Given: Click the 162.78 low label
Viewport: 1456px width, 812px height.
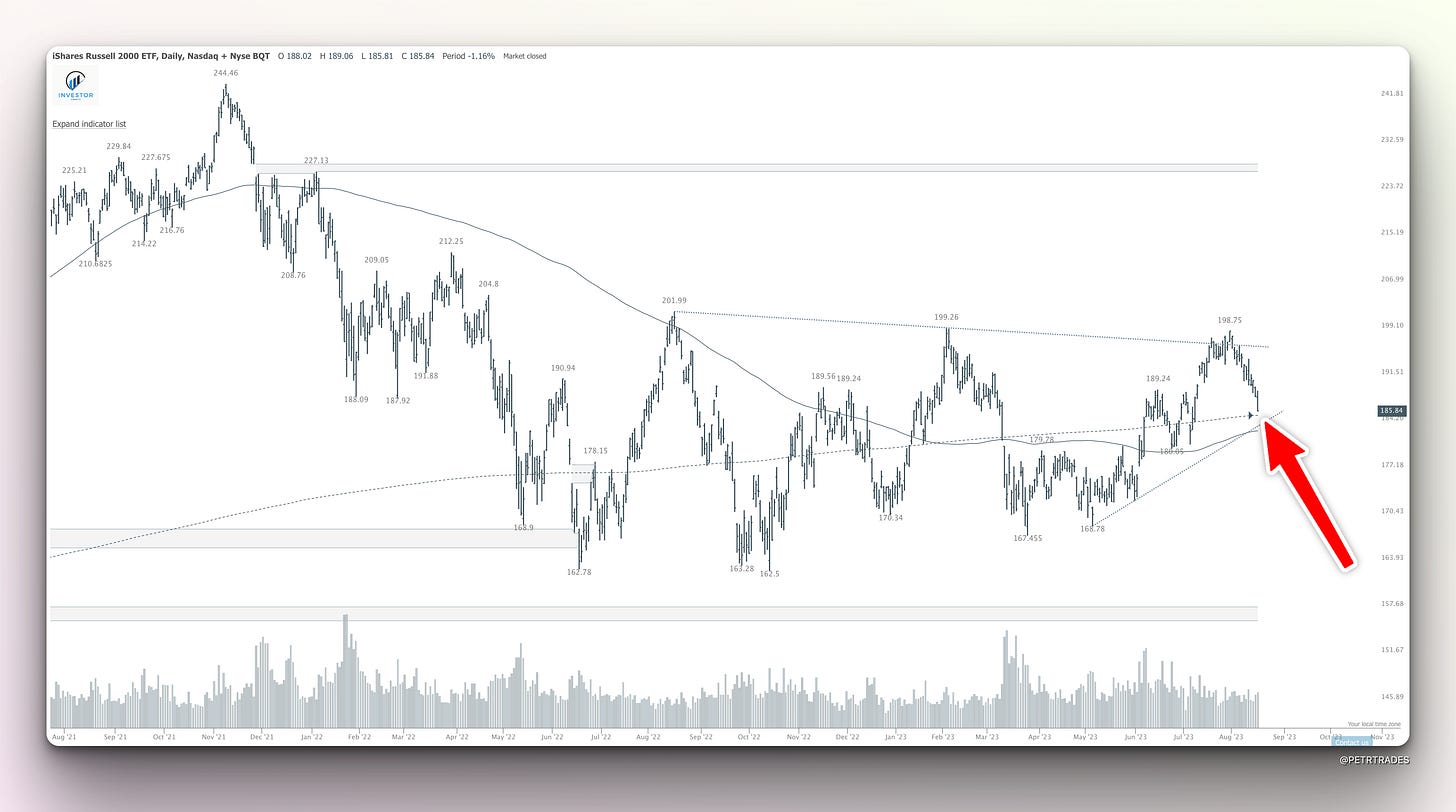Looking at the screenshot, I should [x=578, y=572].
